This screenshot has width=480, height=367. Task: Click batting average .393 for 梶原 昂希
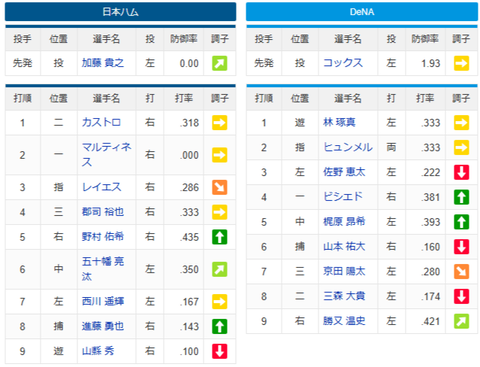click(431, 222)
